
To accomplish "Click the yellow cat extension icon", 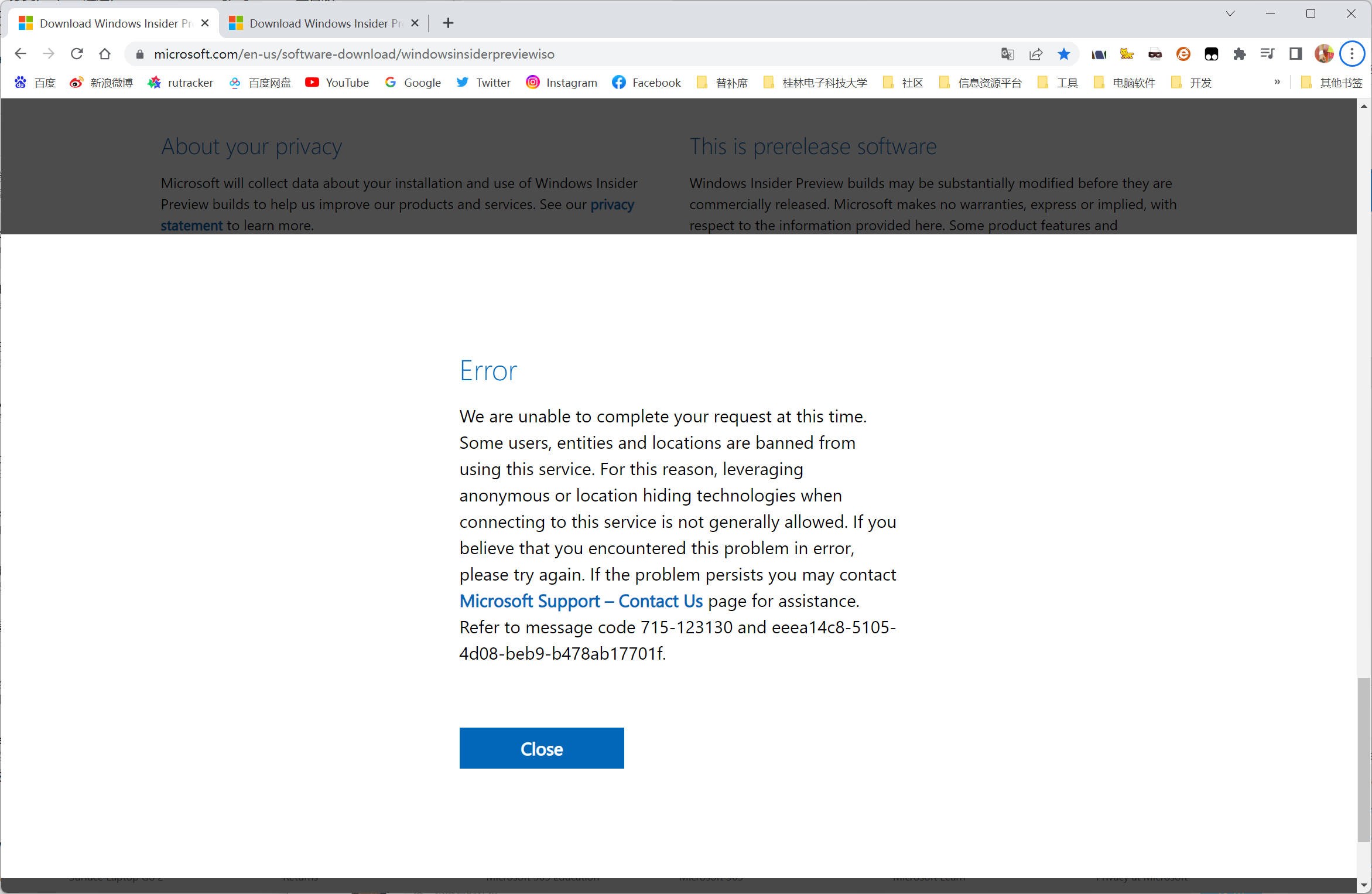I will point(1127,54).
